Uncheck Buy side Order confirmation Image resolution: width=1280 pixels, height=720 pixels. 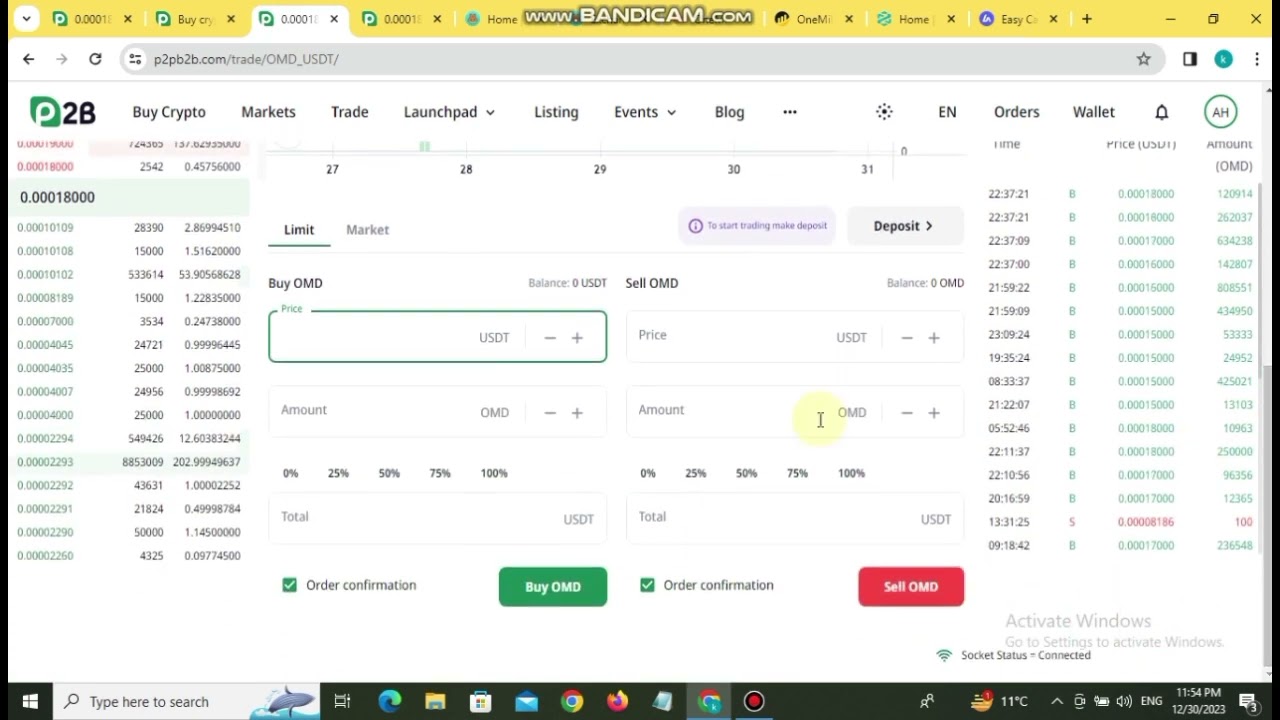tap(289, 585)
